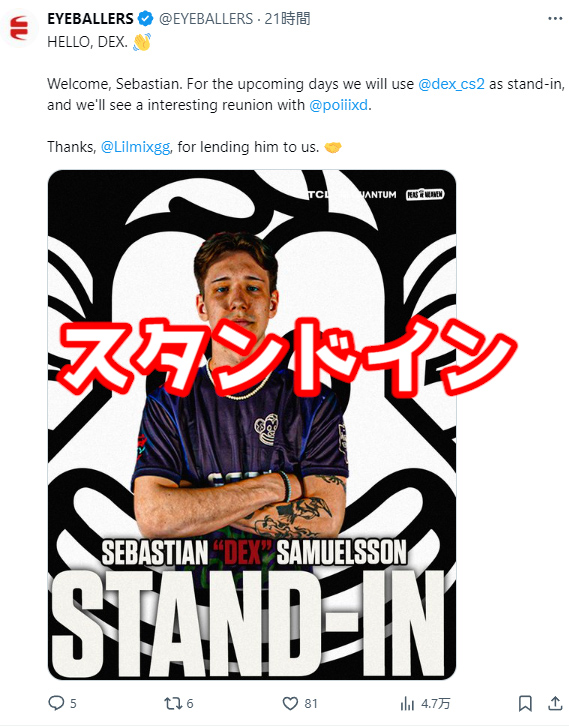
Task: Click the reply count 5
Action: [73, 704]
